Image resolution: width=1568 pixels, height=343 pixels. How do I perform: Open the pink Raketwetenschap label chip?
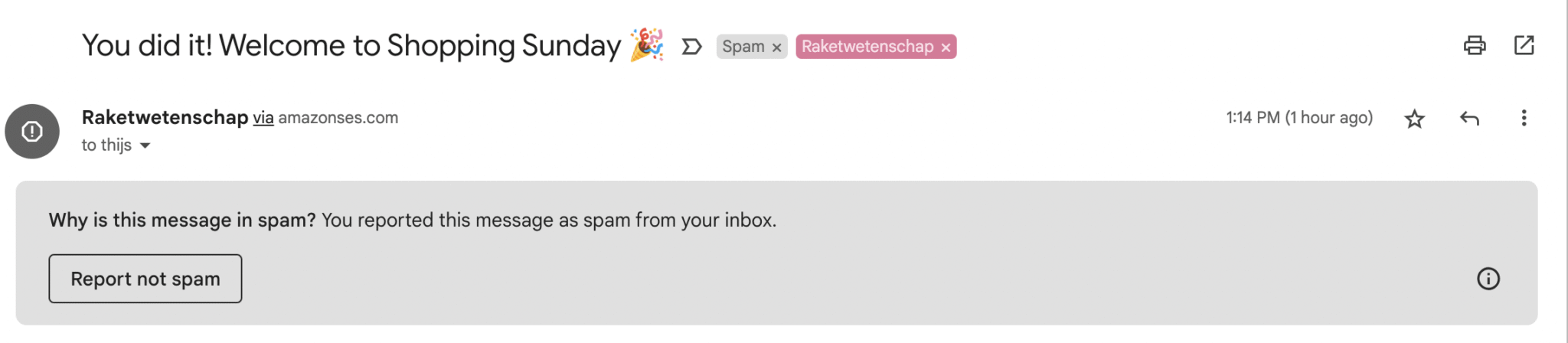pyautogui.click(x=867, y=47)
